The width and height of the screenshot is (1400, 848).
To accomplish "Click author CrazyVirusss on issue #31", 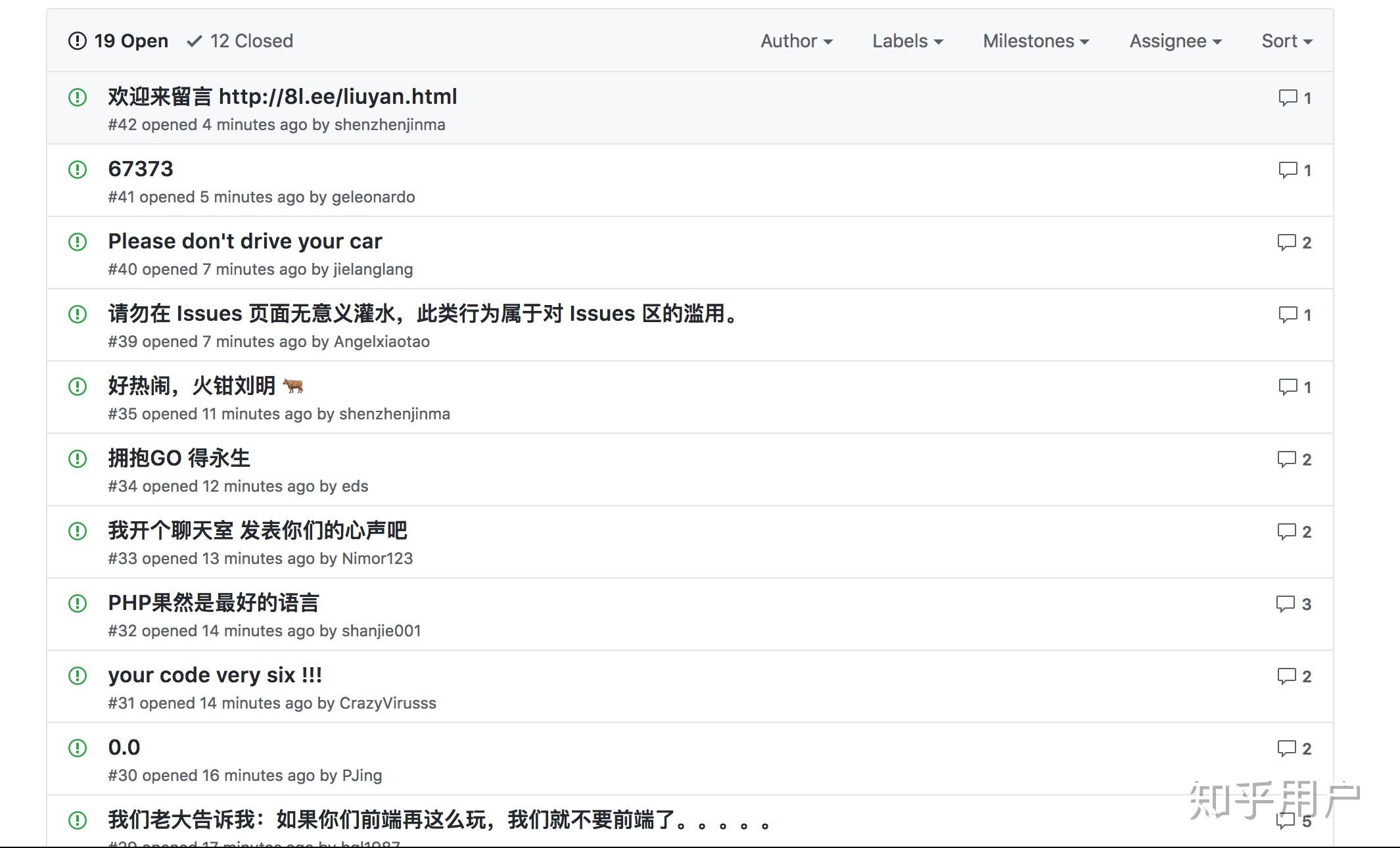I will pyautogui.click(x=387, y=703).
